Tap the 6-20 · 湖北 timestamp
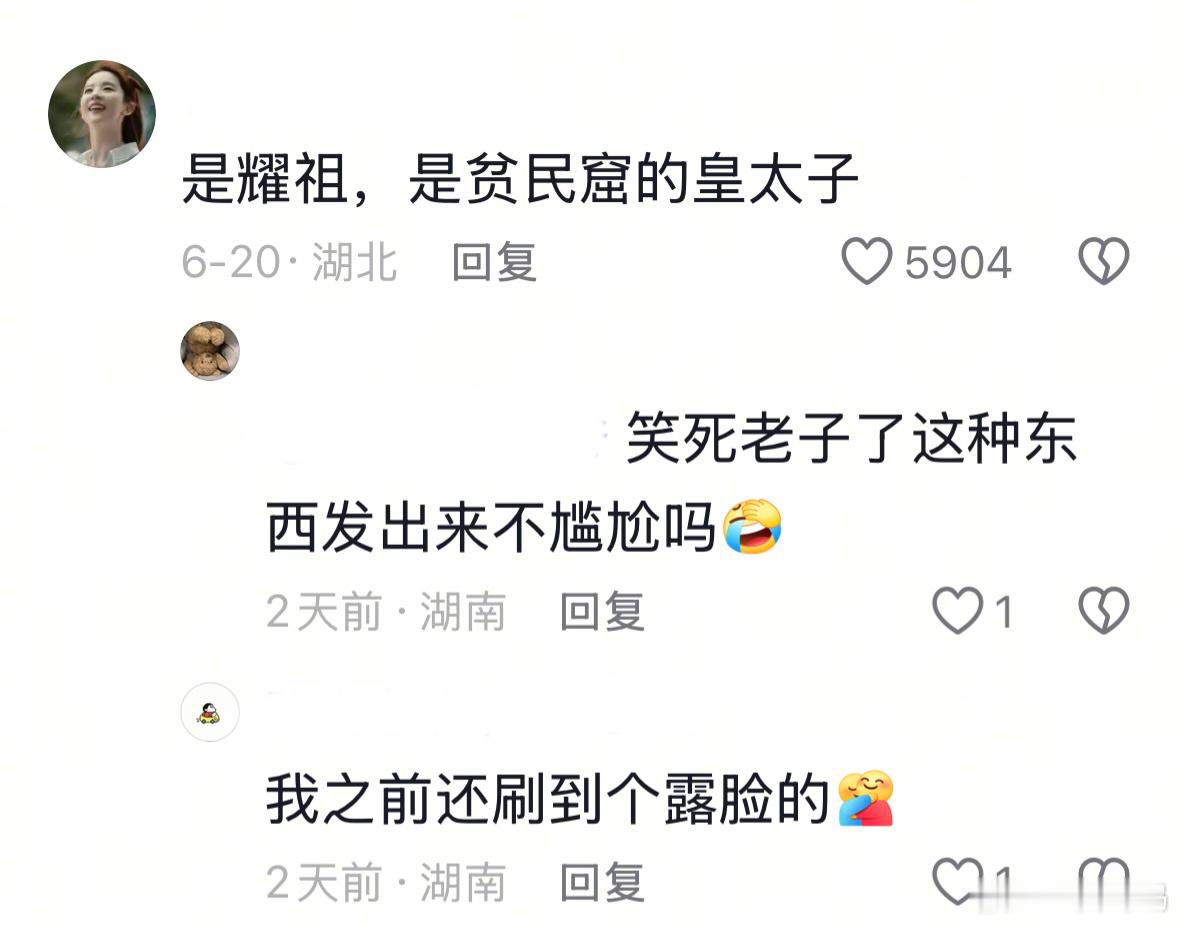Screen dimensions: 1179x925 click(289, 262)
